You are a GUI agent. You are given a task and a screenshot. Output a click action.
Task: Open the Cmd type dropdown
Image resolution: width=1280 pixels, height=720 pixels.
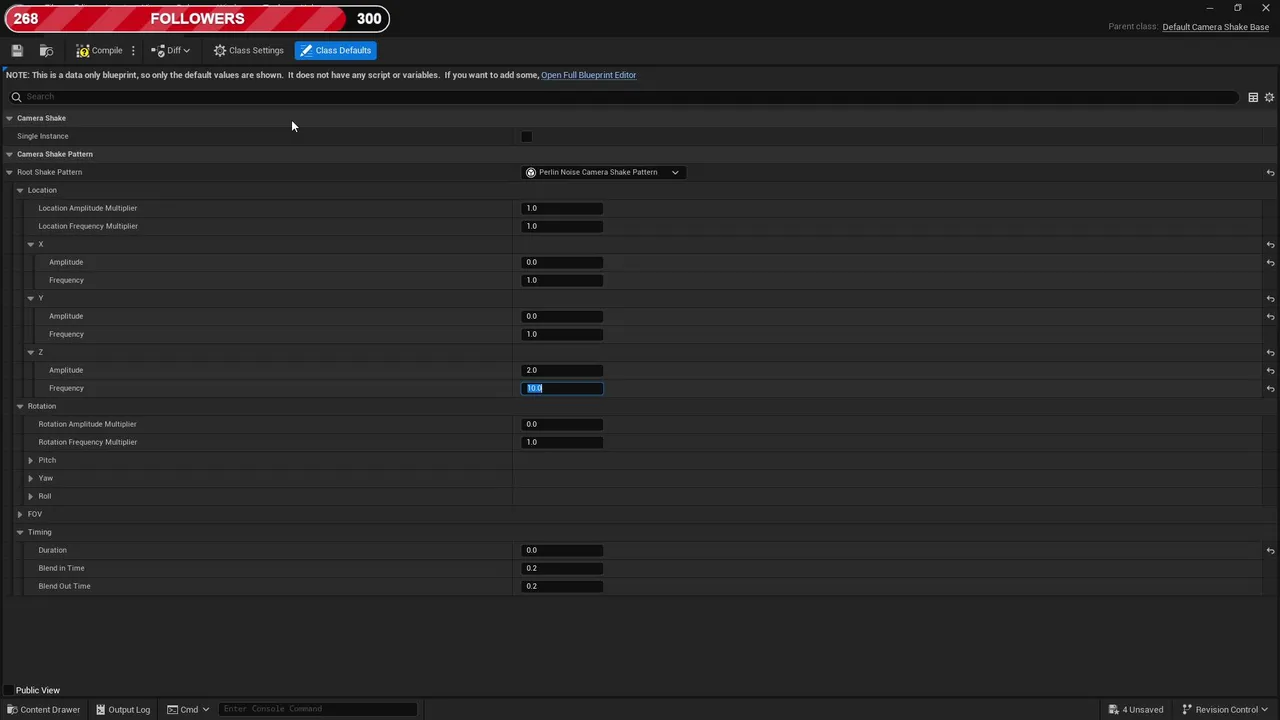(x=188, y=710)
